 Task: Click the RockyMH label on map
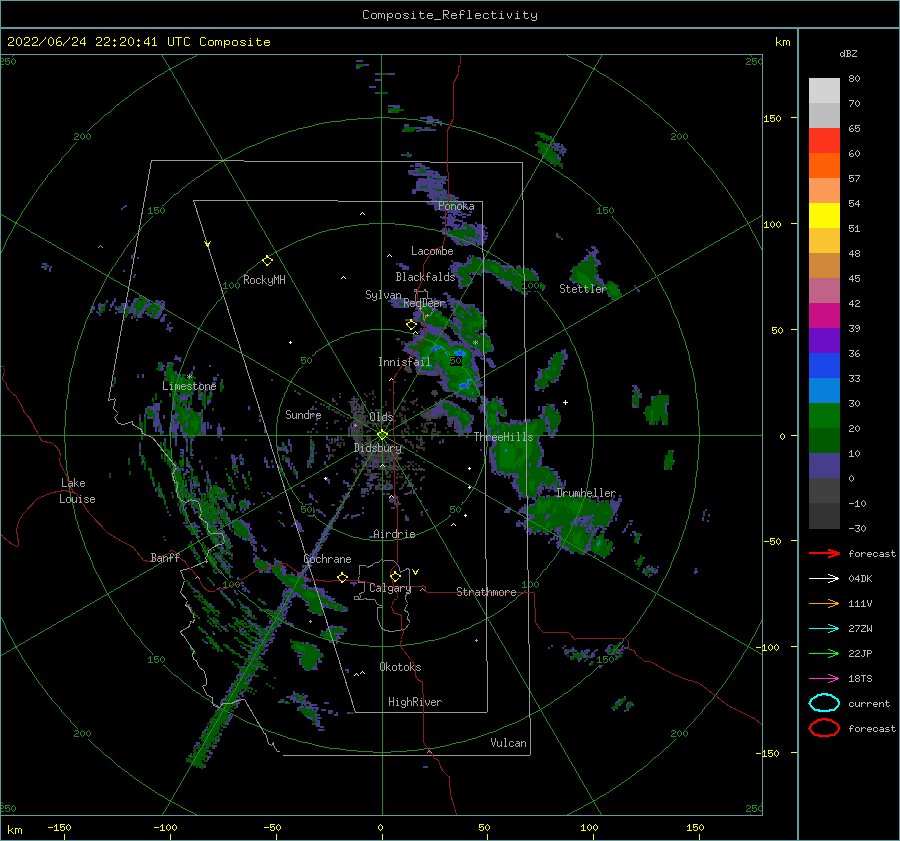click(264, 280)
